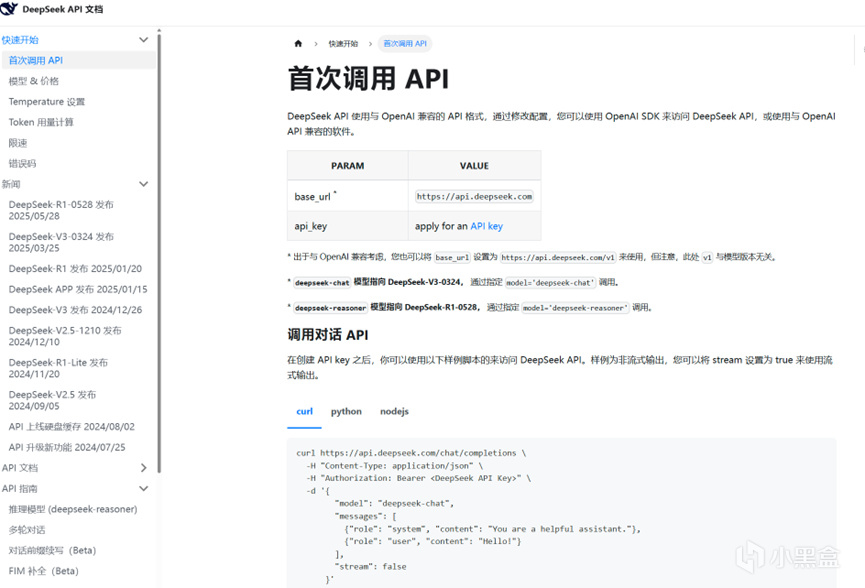Click the PARAM column header
This screenshot has height=588, width=865.
(x=348, y=165)
